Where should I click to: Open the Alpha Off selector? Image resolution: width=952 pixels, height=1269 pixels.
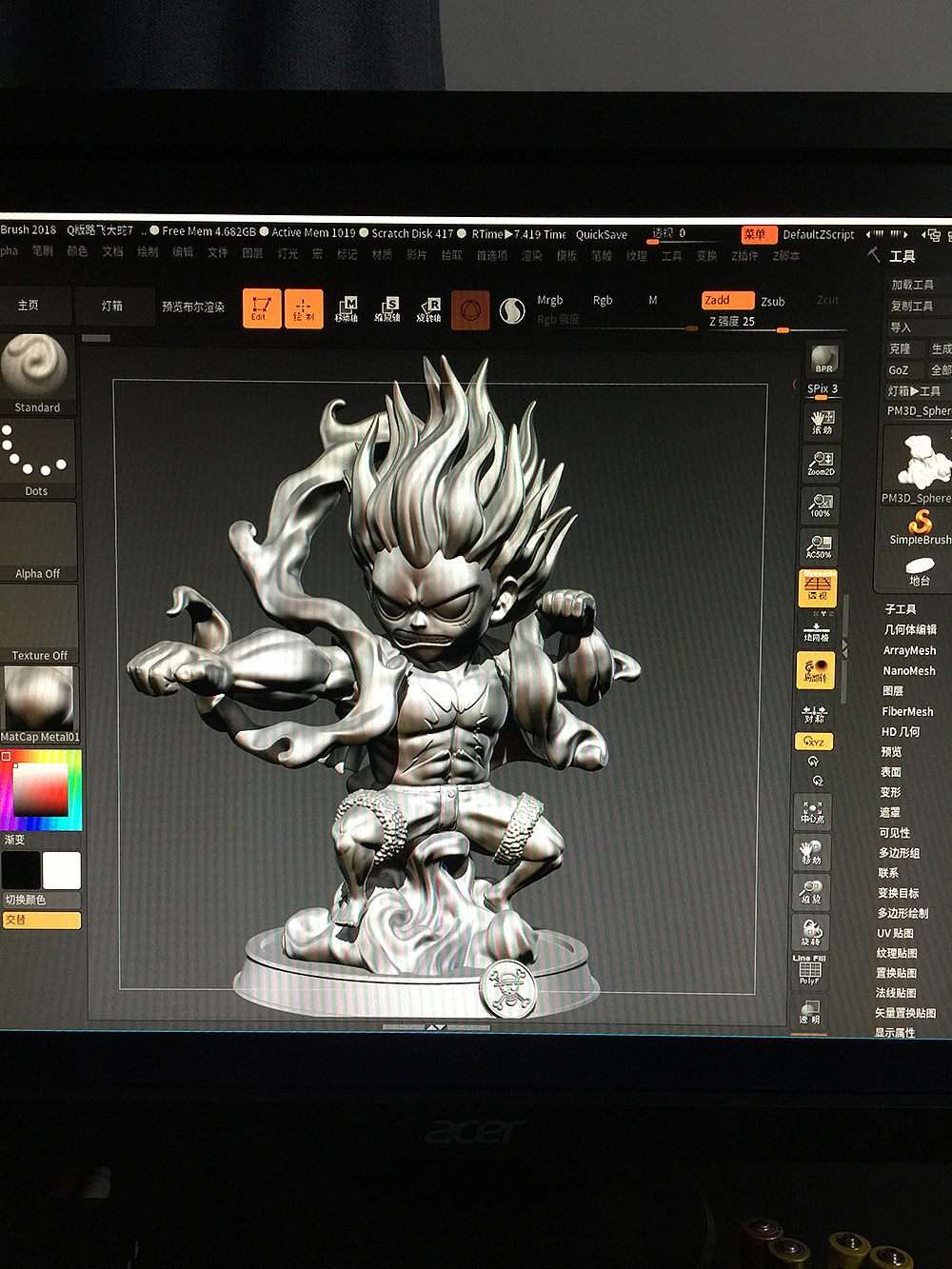tap(37, 542)
